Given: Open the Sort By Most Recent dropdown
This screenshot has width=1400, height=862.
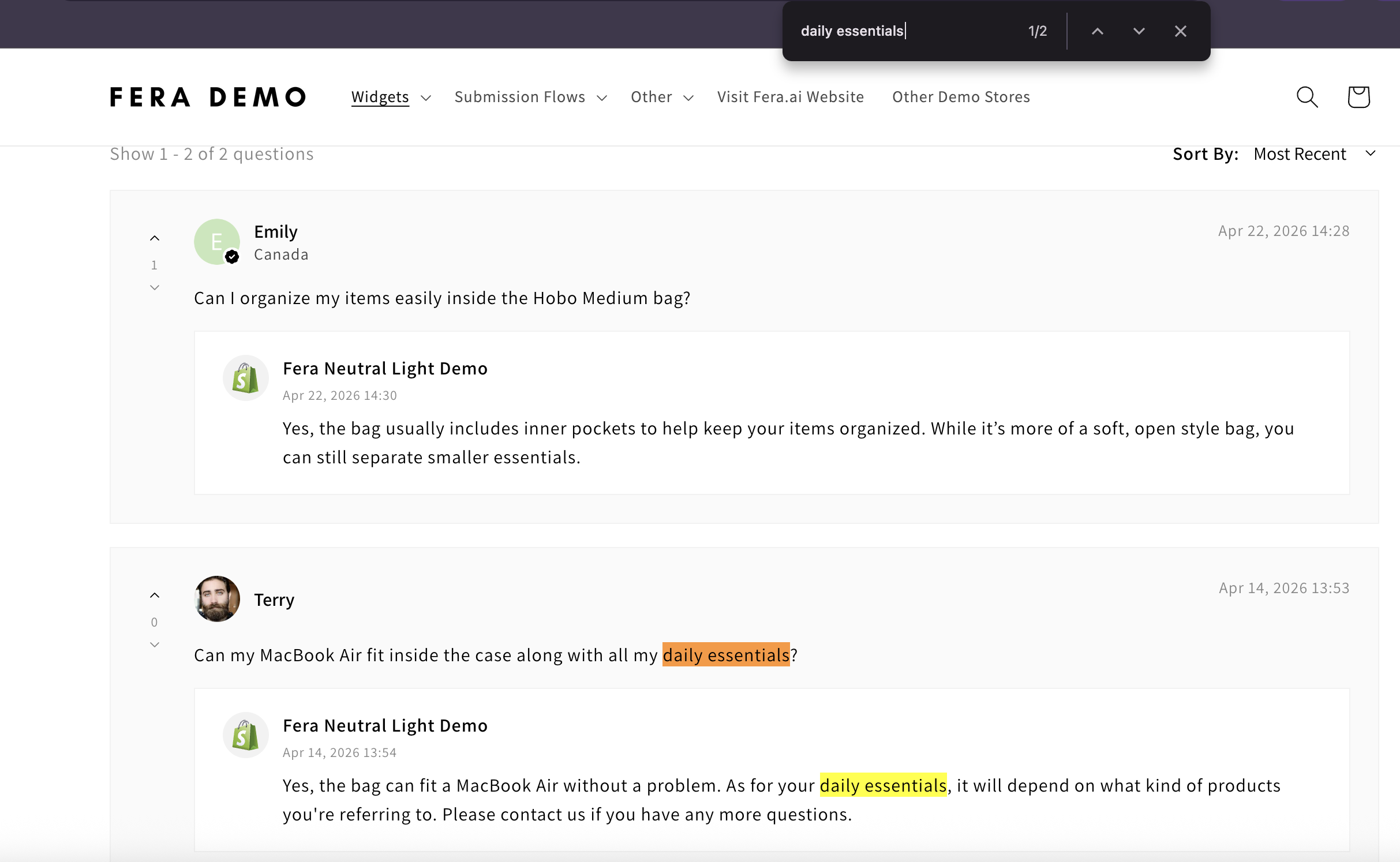Looking at the screenshot, I should (x=1315, y=153).
